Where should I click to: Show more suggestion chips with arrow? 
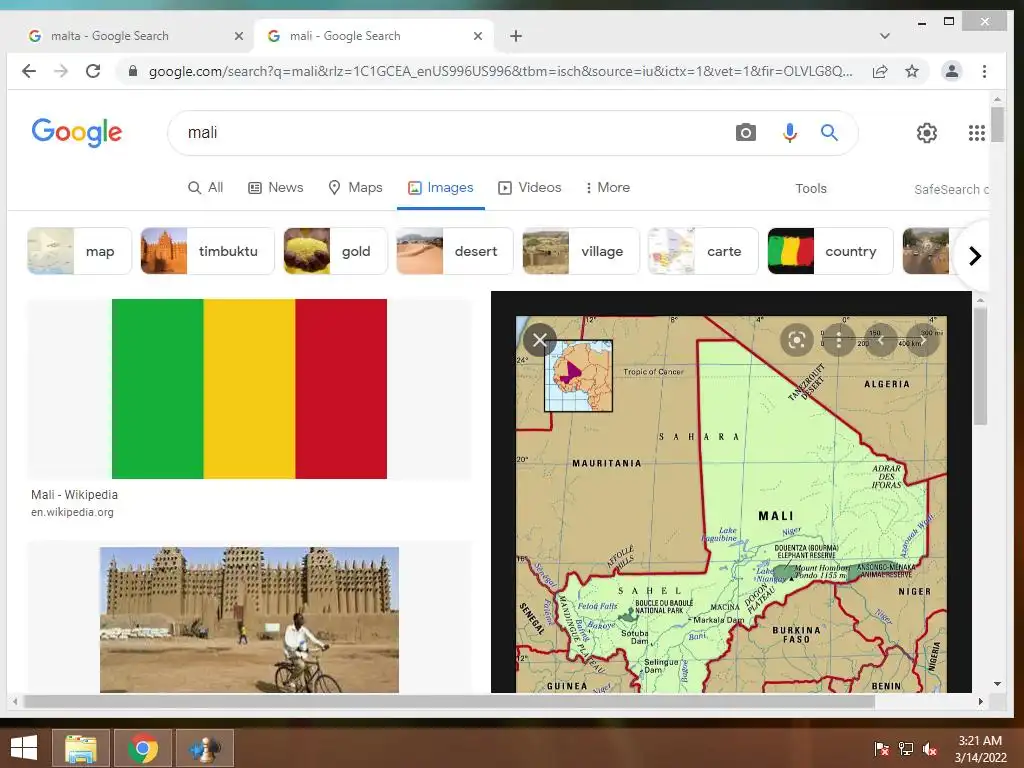click(x=974, y=255)
